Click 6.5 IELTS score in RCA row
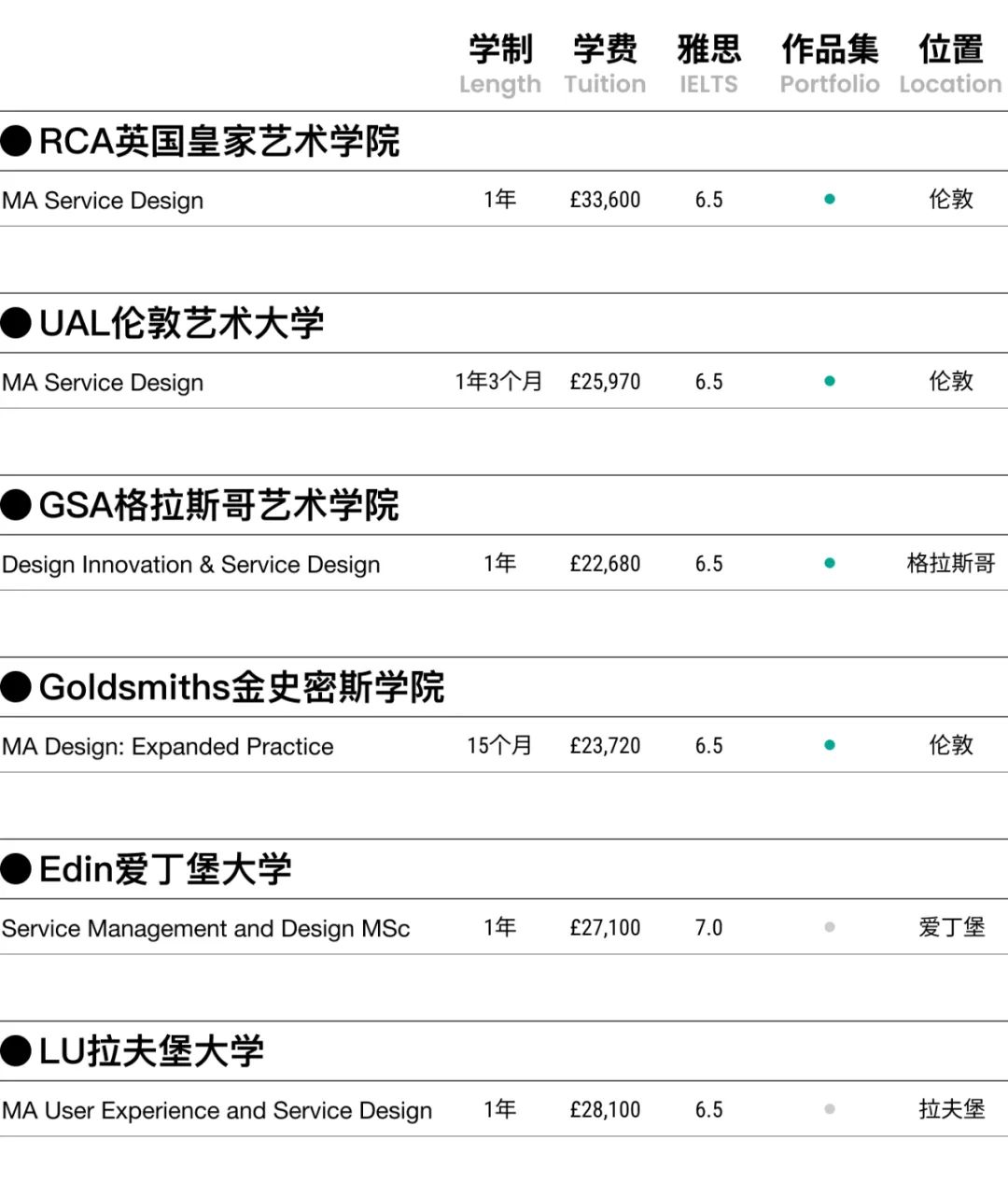This screenshot has width=1008, height=1181. click(709, 200)
